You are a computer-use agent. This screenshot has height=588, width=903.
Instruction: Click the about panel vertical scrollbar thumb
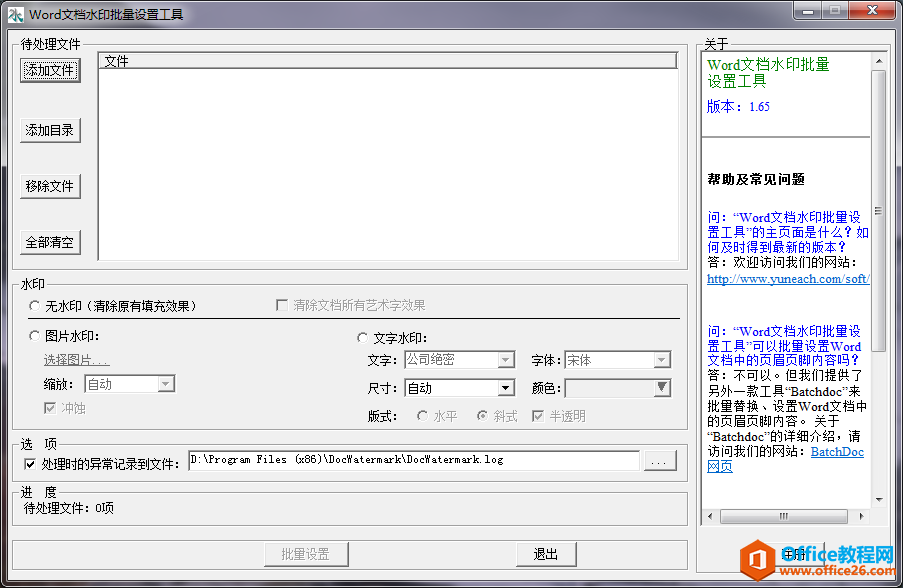tap(879, 211)
